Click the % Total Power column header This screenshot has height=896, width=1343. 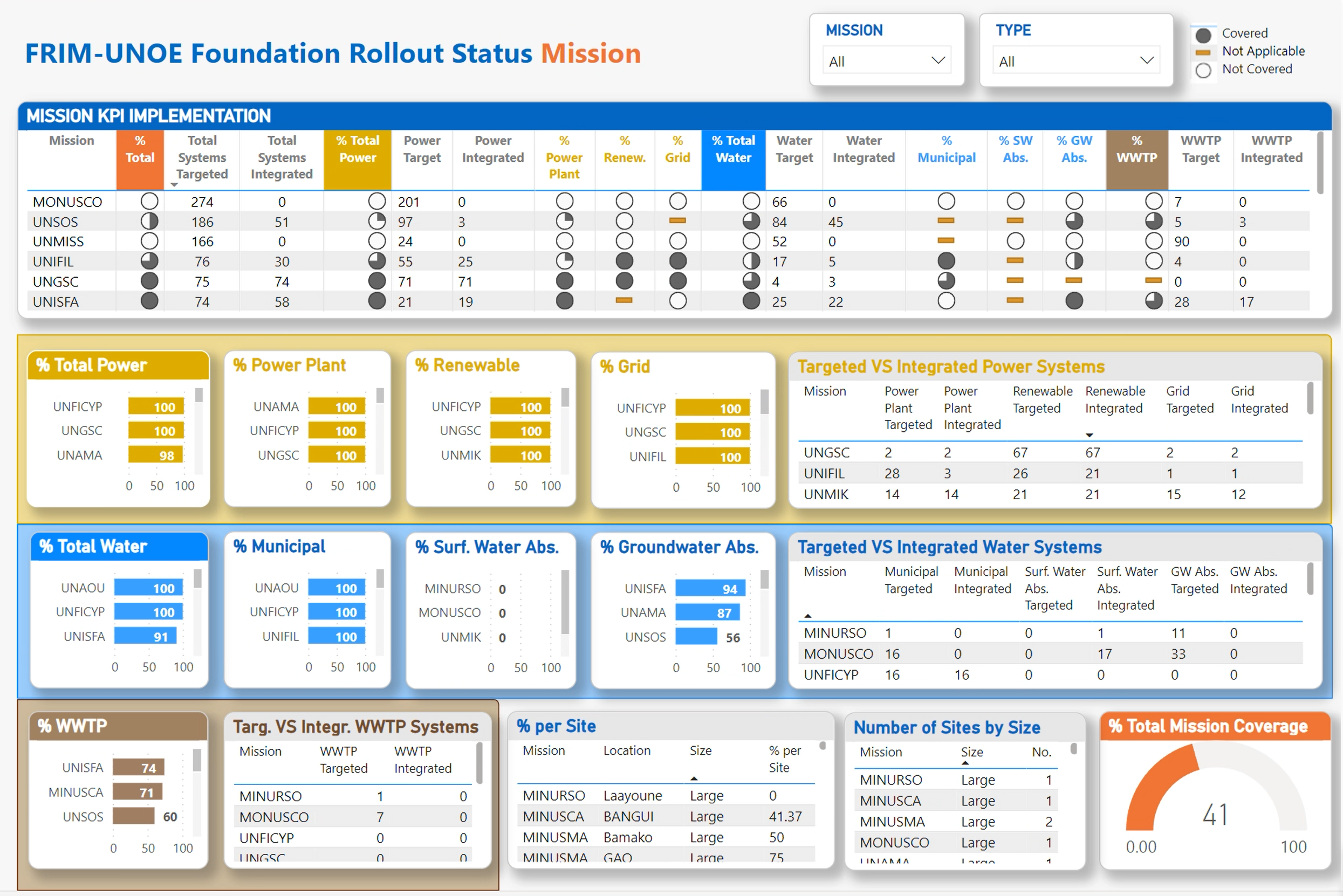(x=358, y=160)
